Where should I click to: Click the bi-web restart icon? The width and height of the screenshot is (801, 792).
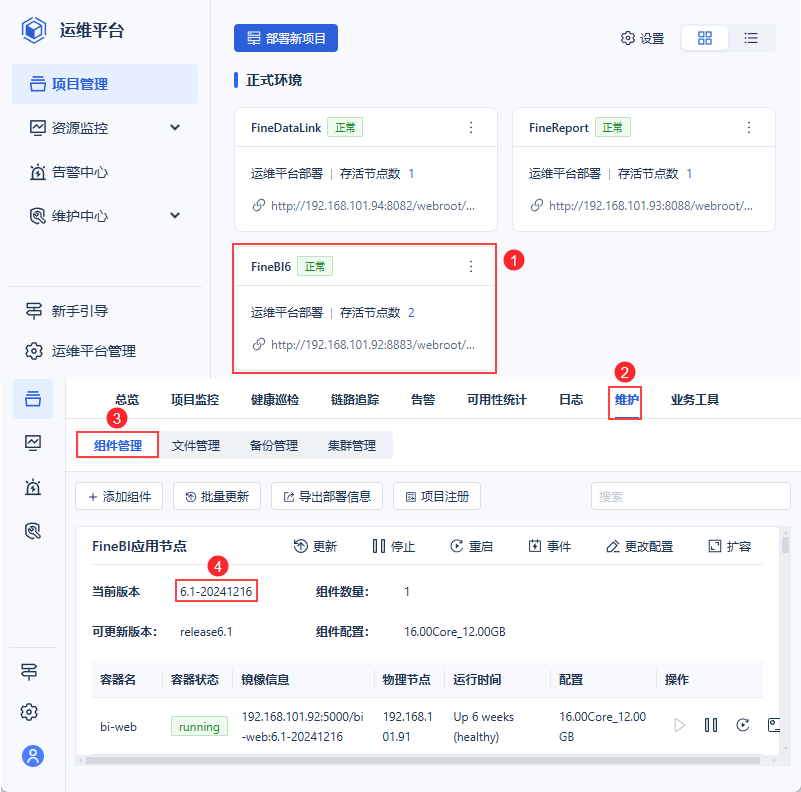click(743, 725)
